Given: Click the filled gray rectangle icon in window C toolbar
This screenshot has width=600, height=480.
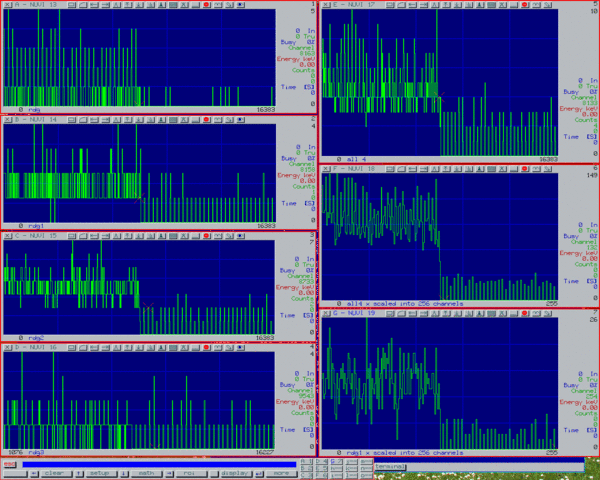Looking at the screenshot, I should [173, 236].
